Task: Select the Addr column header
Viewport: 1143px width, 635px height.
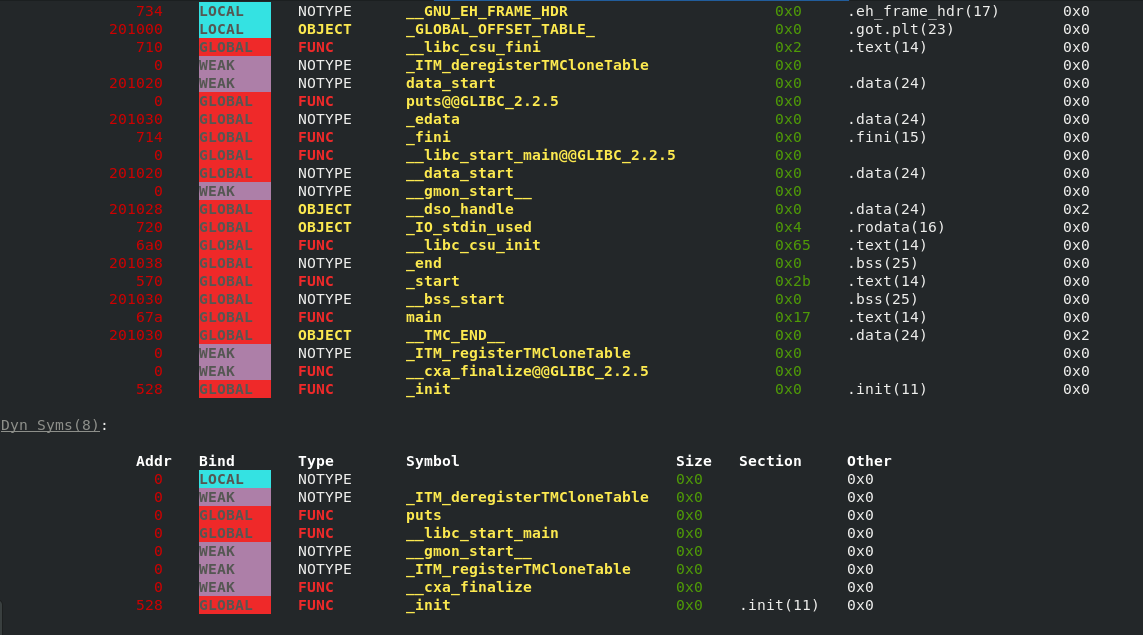Action: pos(154,461)
